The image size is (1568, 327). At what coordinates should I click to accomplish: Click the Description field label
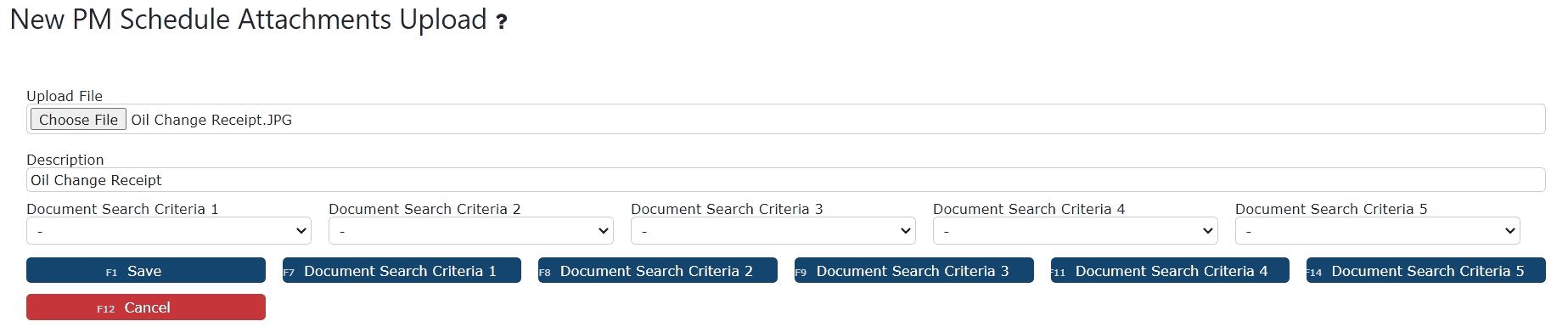[x=65, y=160]
